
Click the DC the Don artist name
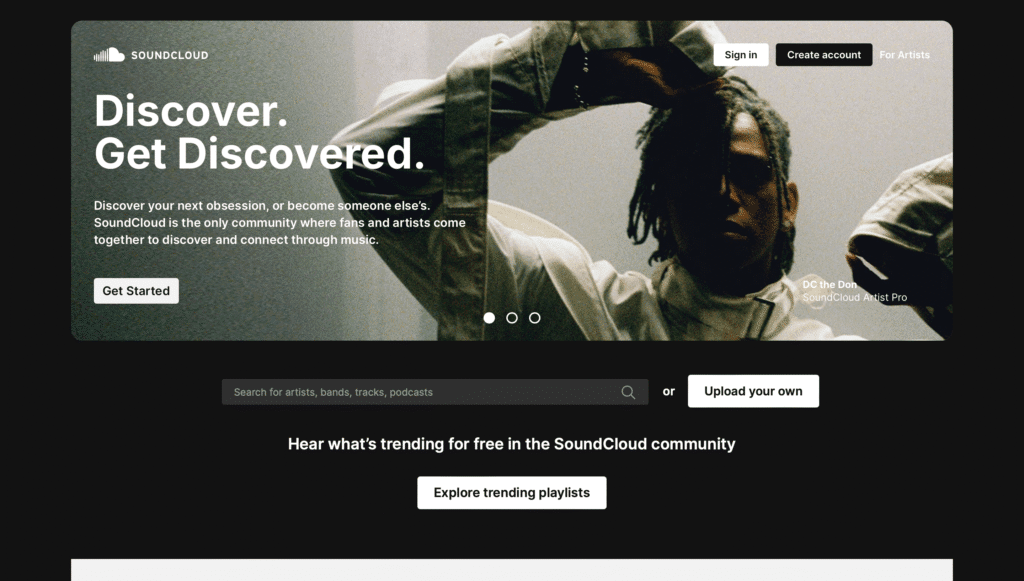(829, 285)
